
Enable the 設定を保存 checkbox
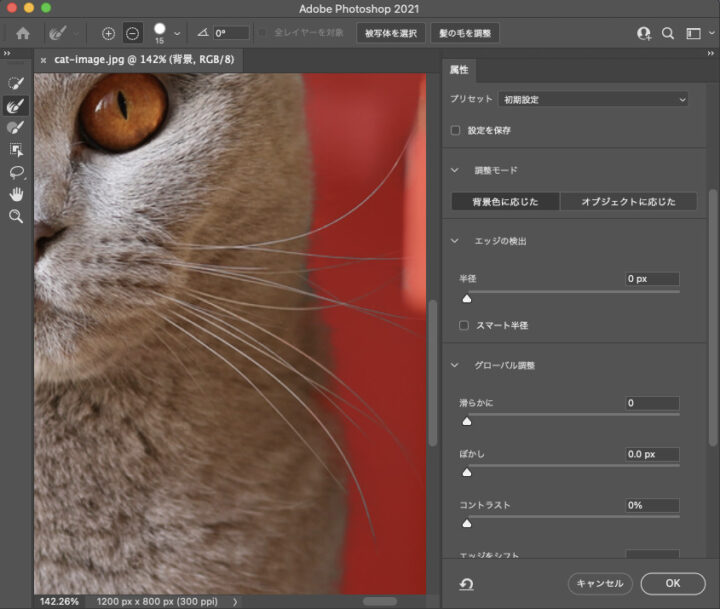[455, 130]
